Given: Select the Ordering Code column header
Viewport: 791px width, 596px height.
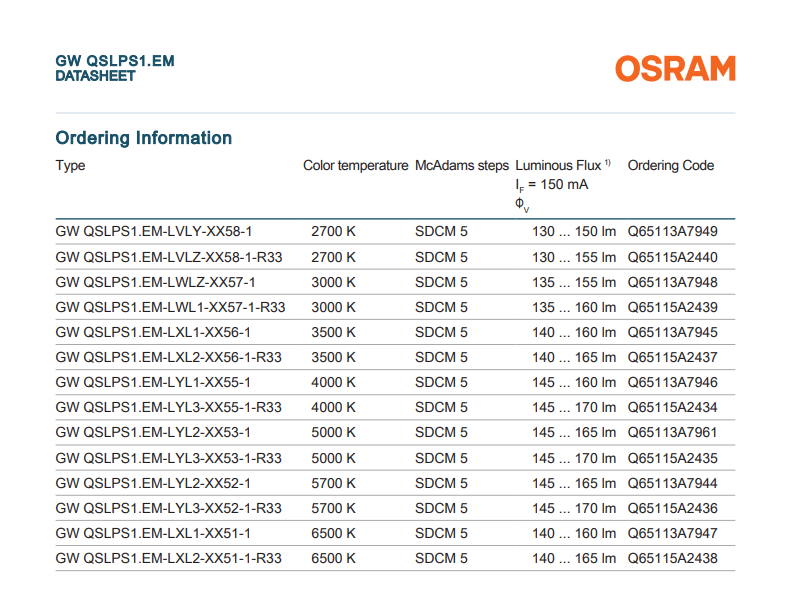Looking at the screenshot, I should [670, 166].
